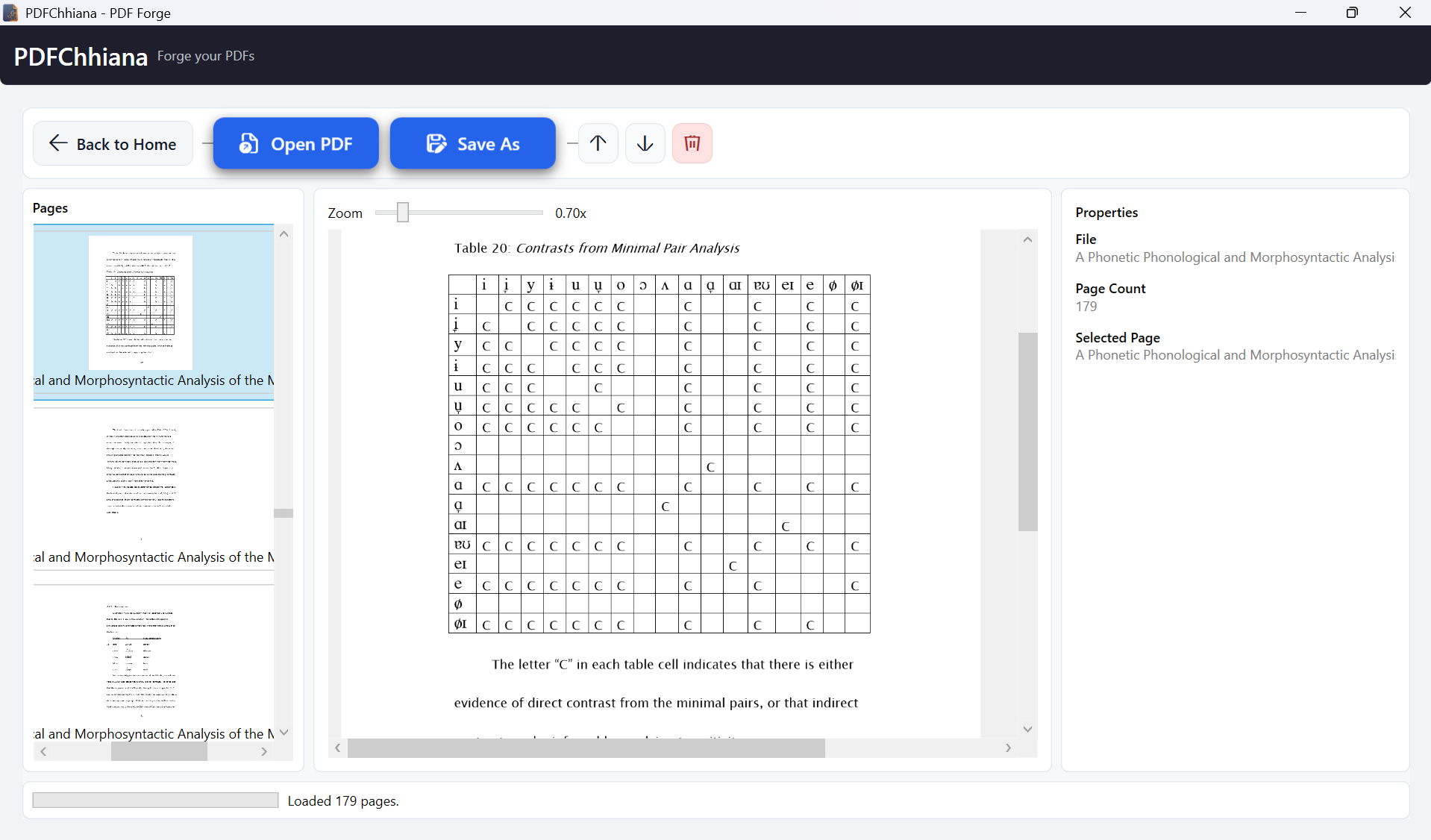Click the PDF Forge icon in title bar
This screenshot has height=840, width=1431.
point(10,13)
